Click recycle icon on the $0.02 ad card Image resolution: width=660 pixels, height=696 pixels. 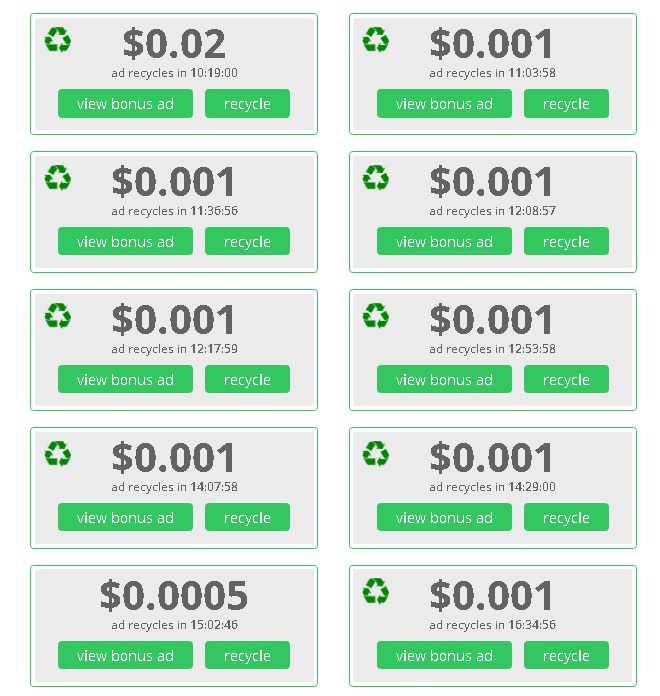(x=58, y=40)
